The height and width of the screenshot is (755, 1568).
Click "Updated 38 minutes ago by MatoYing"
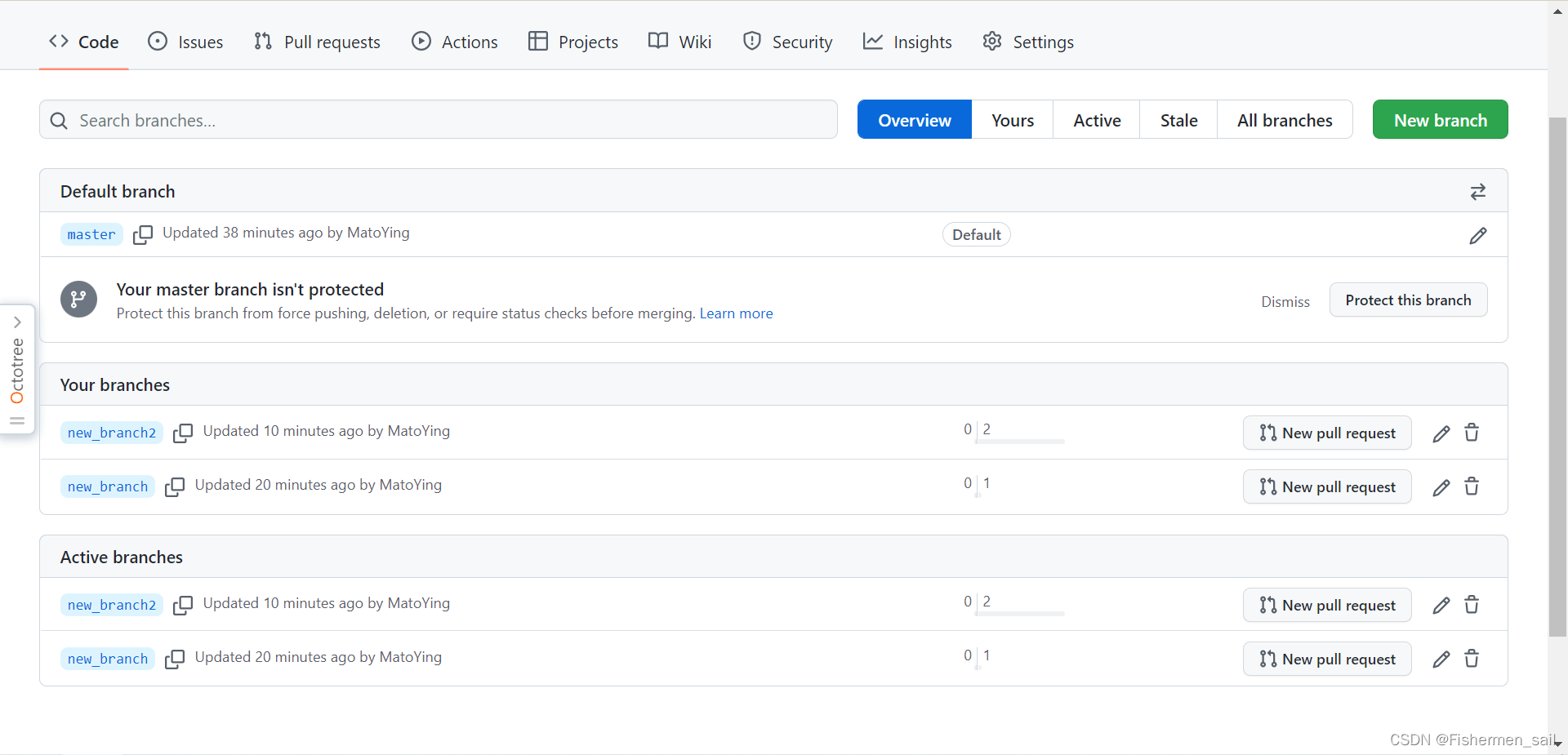(286, 233)
